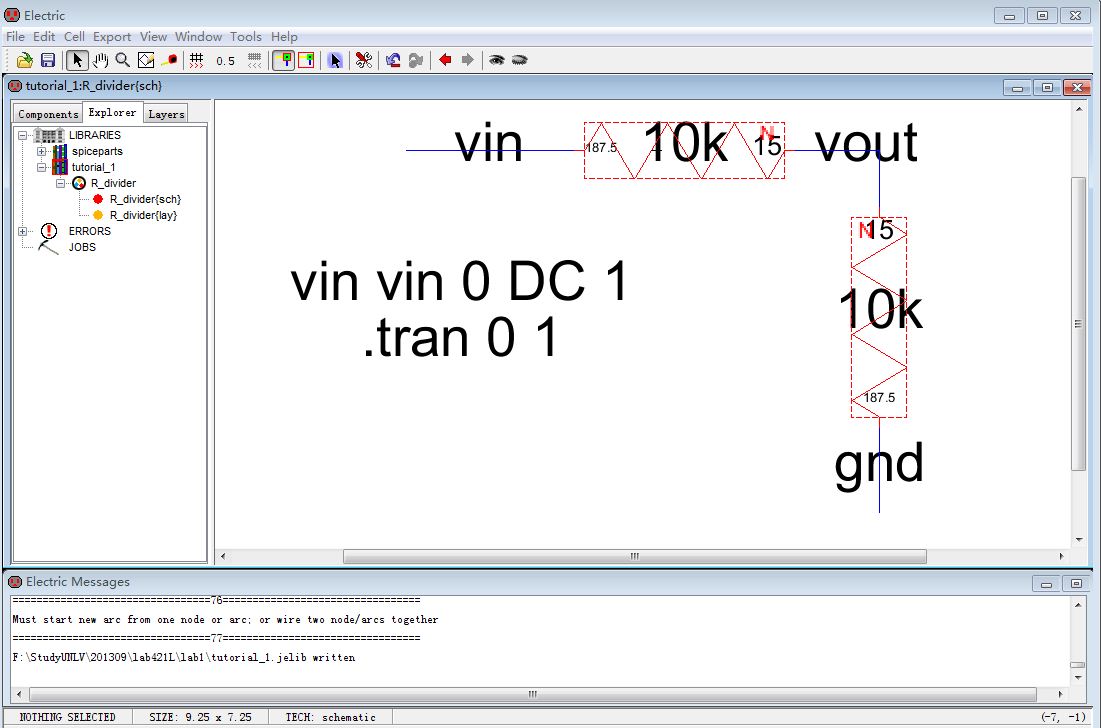
Task: Click the tutorial_1 library label
Action: coord(93,167)
